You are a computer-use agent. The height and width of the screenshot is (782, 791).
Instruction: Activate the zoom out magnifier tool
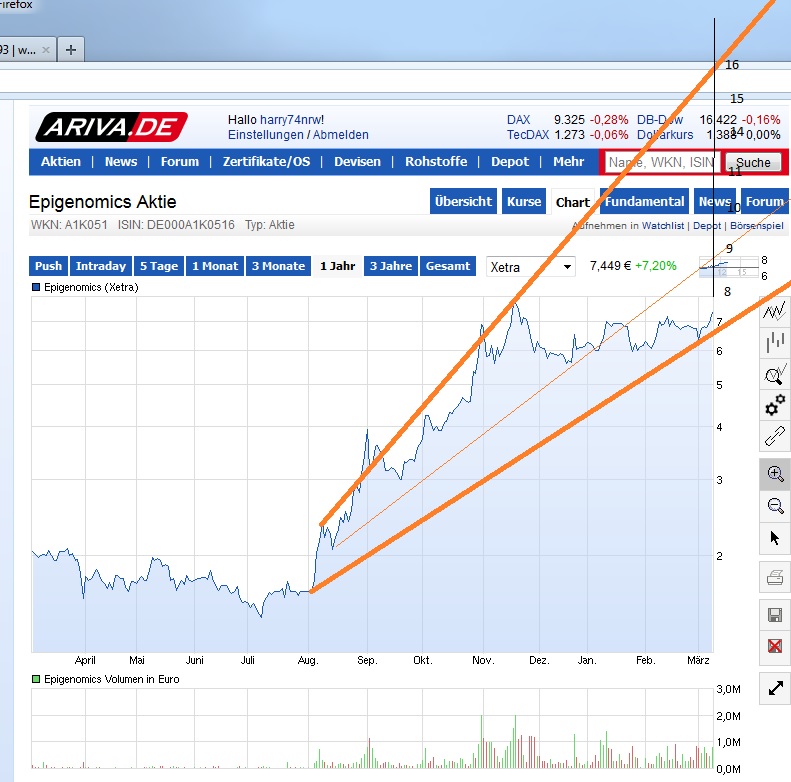coord(775,506)
